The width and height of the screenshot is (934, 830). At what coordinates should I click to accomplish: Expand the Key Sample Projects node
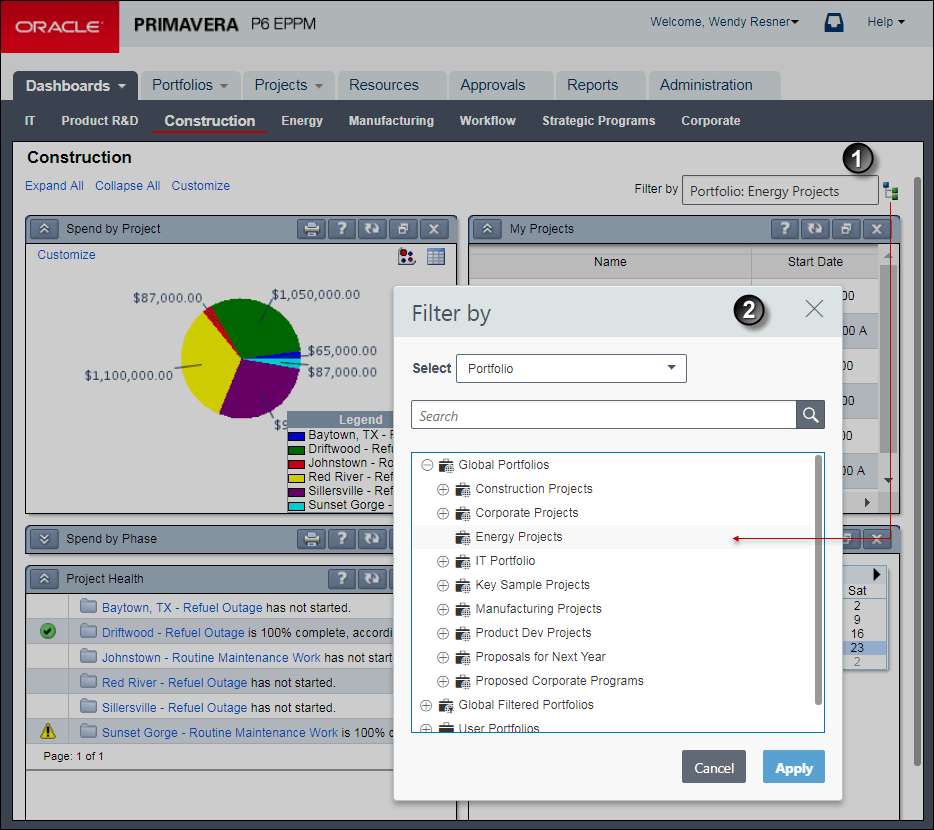click(x=443, y=586)
